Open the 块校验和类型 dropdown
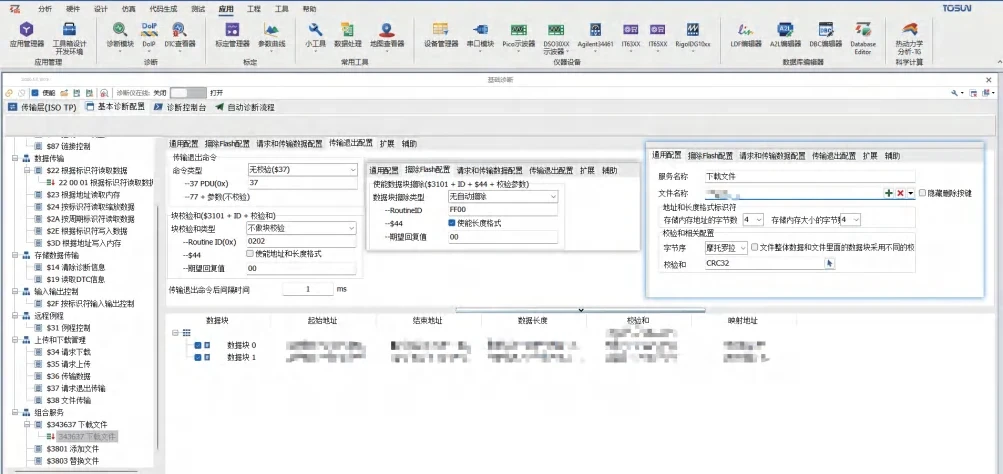Viewport: 1003px width, 474px height. (x=303, y=228)
